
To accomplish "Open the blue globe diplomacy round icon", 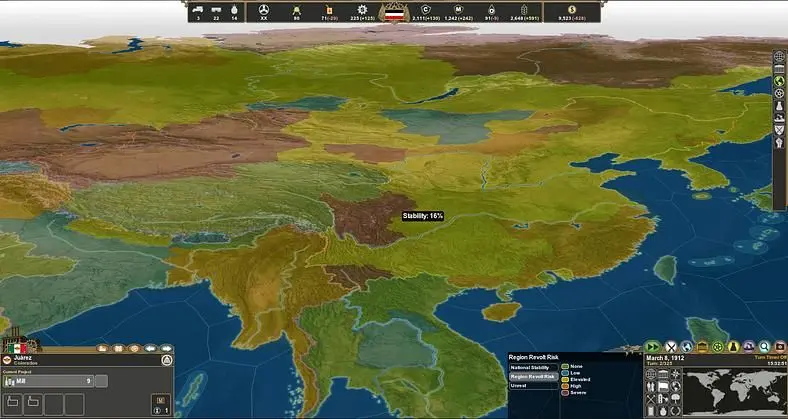I will tap(686, 347).
